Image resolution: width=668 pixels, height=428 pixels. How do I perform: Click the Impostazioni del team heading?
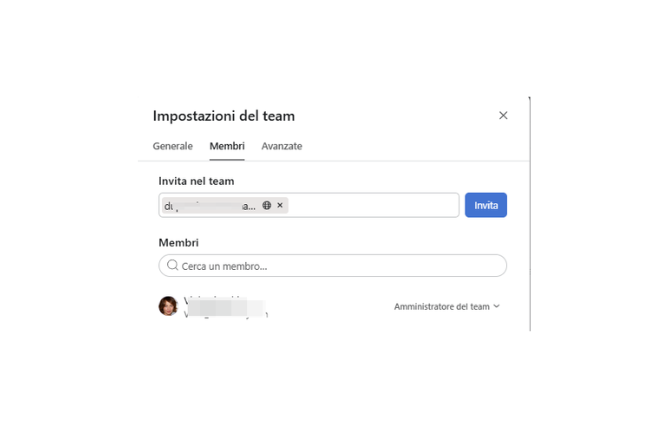tap(224, 116)
